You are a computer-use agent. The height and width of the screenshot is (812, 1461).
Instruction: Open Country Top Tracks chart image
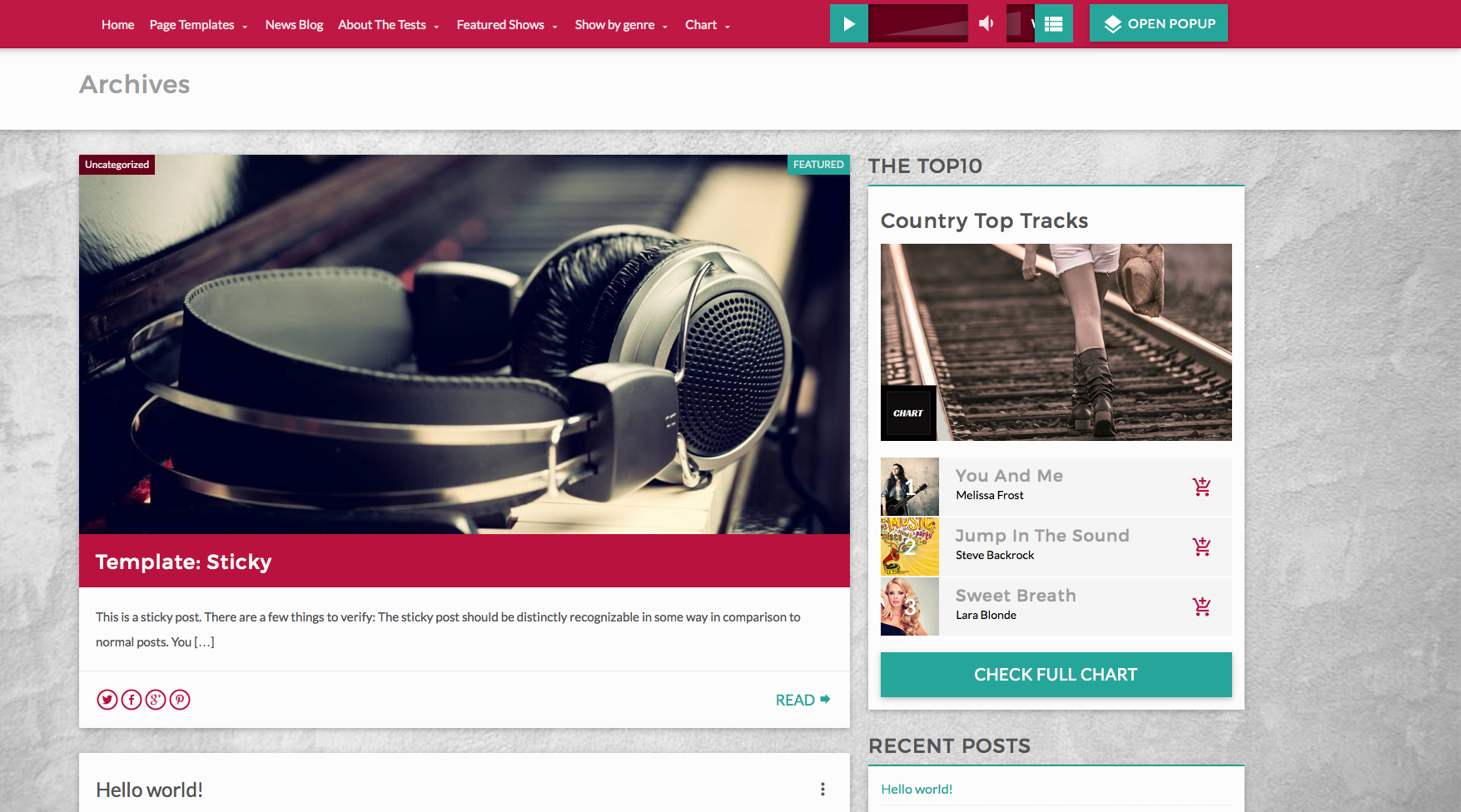(x=1056, y=342)
